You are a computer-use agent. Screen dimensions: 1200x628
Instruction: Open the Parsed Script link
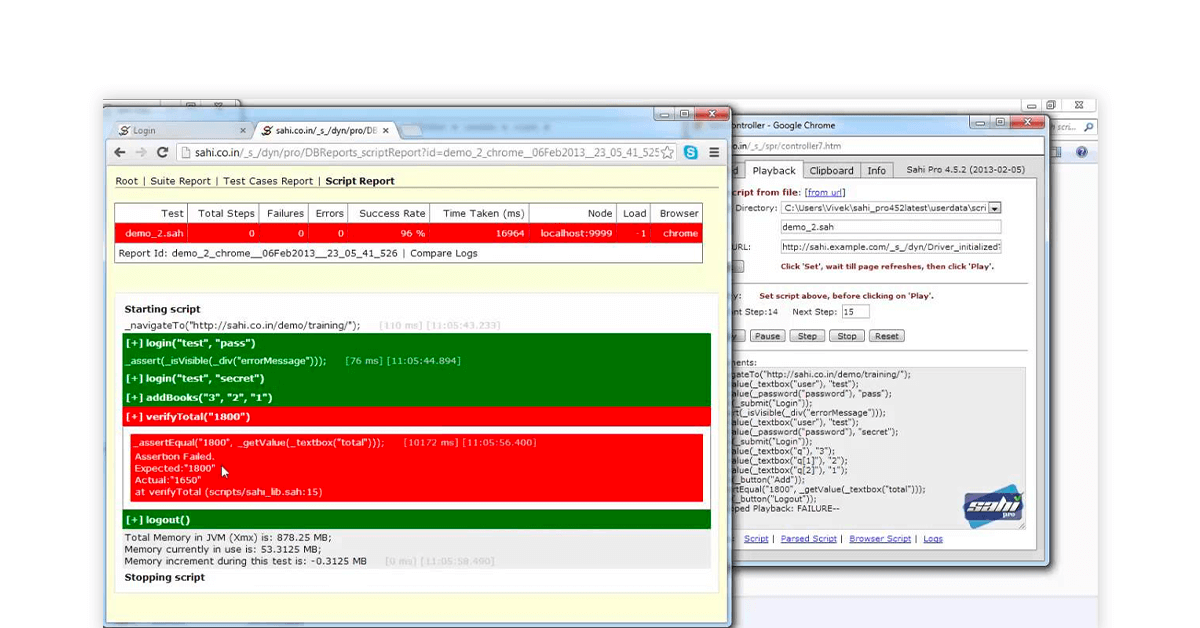pyautogui.click(x=808, y=538)
